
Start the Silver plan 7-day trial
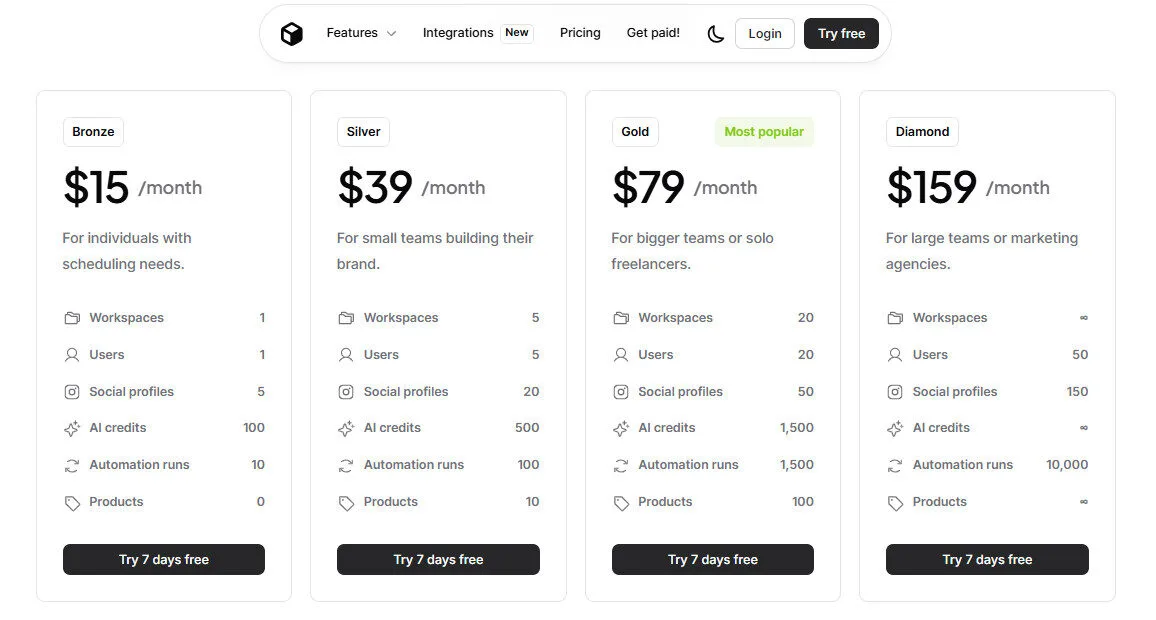[438, 560]
